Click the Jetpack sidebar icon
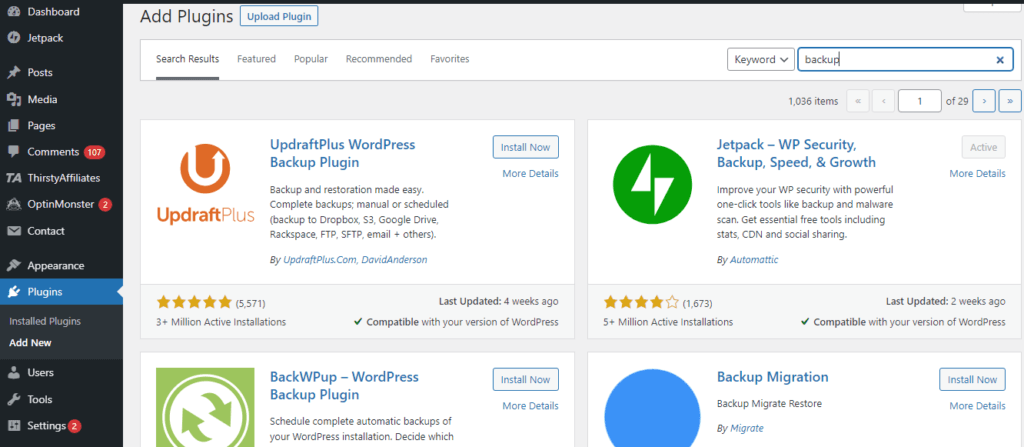 click(13, 38)
